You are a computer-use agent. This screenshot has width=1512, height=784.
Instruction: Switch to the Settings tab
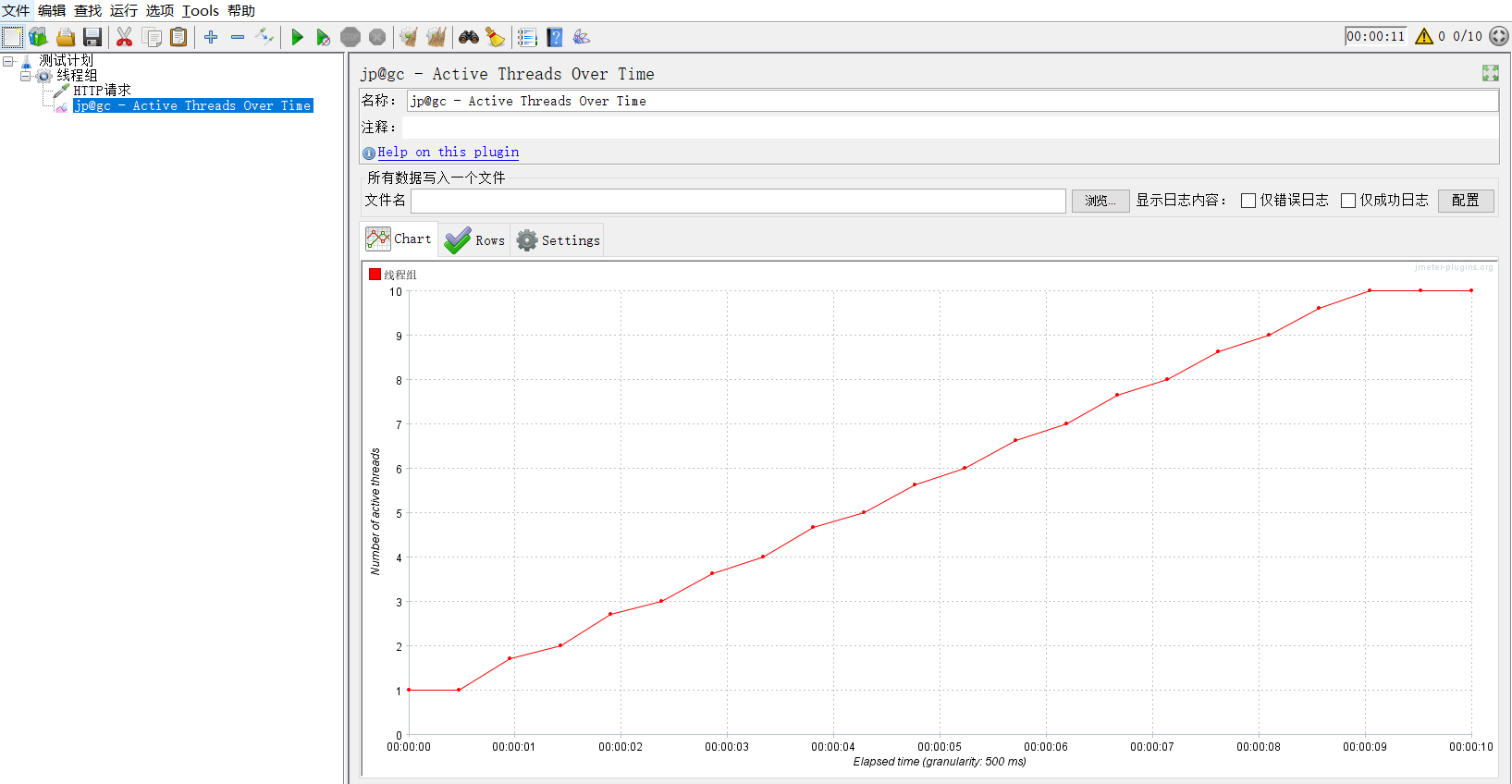click(558, 240)
